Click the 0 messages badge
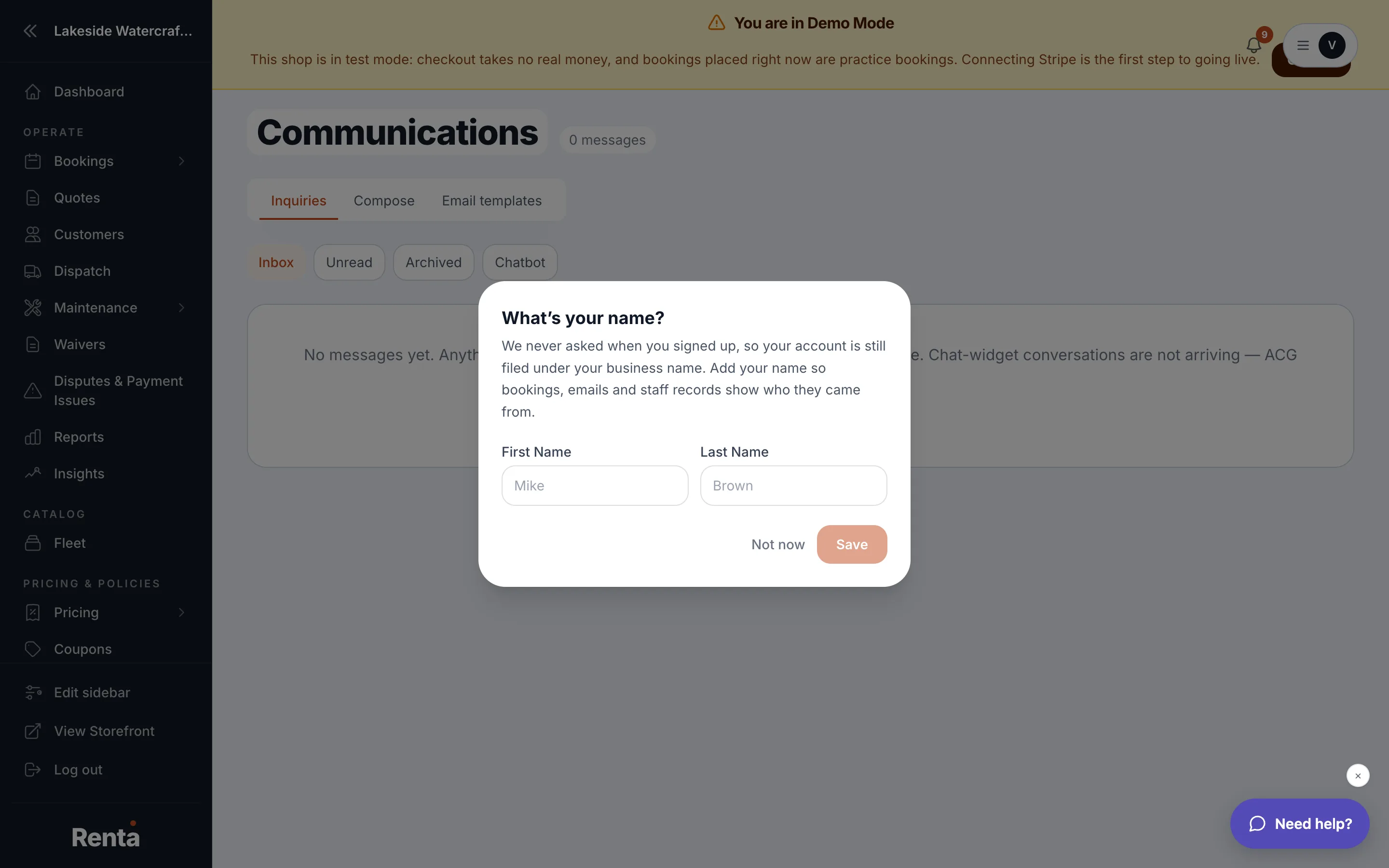The height and width of the screenshot is (868, 1389). tap(607, 140)
